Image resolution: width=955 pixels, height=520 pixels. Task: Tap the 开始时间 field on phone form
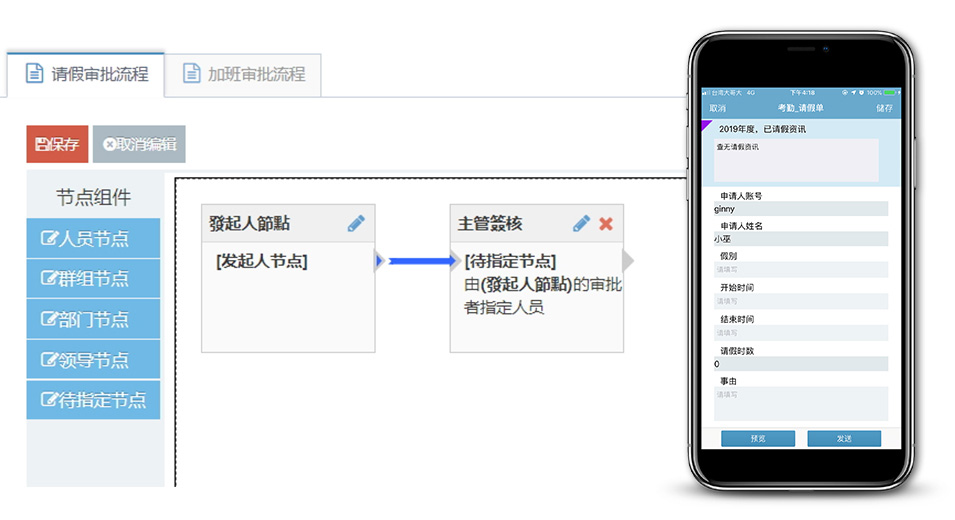[800, 301]
